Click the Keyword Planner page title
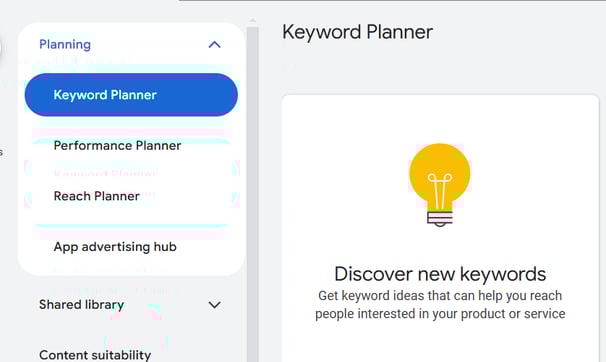Viewport: 606px width, 362px height. pyautogui.click(x=357, y=32)
